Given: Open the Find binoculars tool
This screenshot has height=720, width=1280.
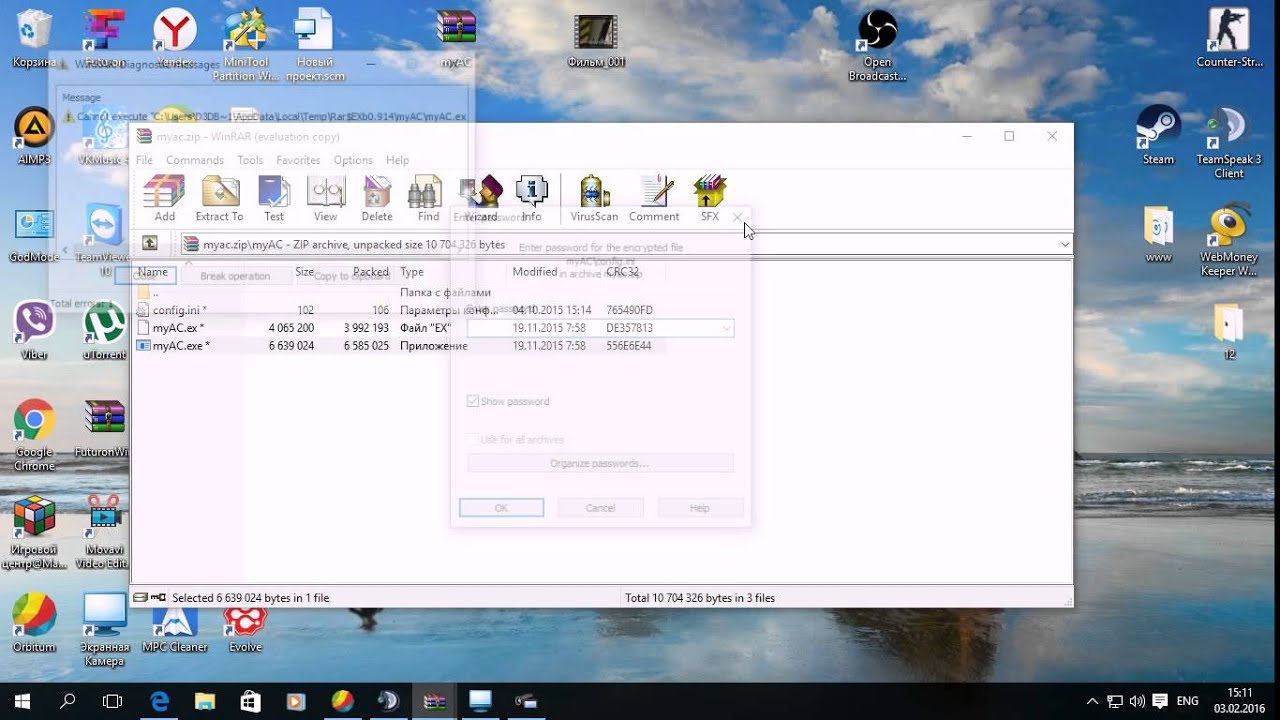Looking at the screenshot, I should 428,198.
